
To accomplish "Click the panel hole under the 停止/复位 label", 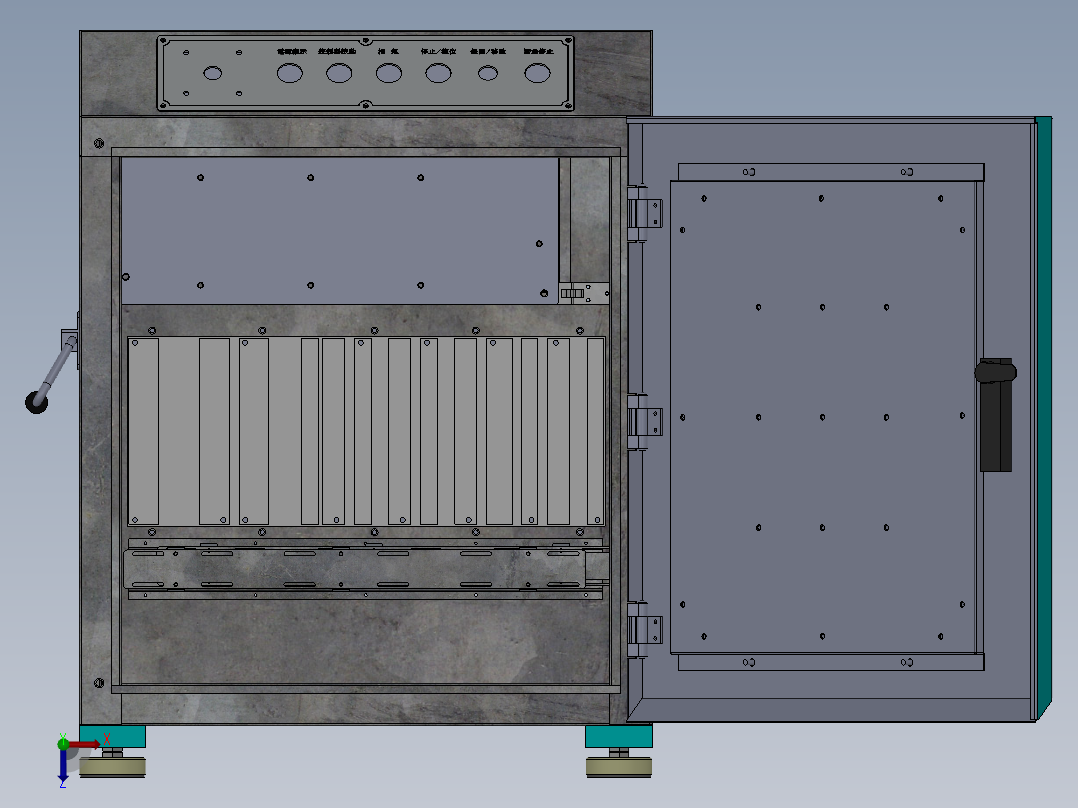I will tap(438, 73).
